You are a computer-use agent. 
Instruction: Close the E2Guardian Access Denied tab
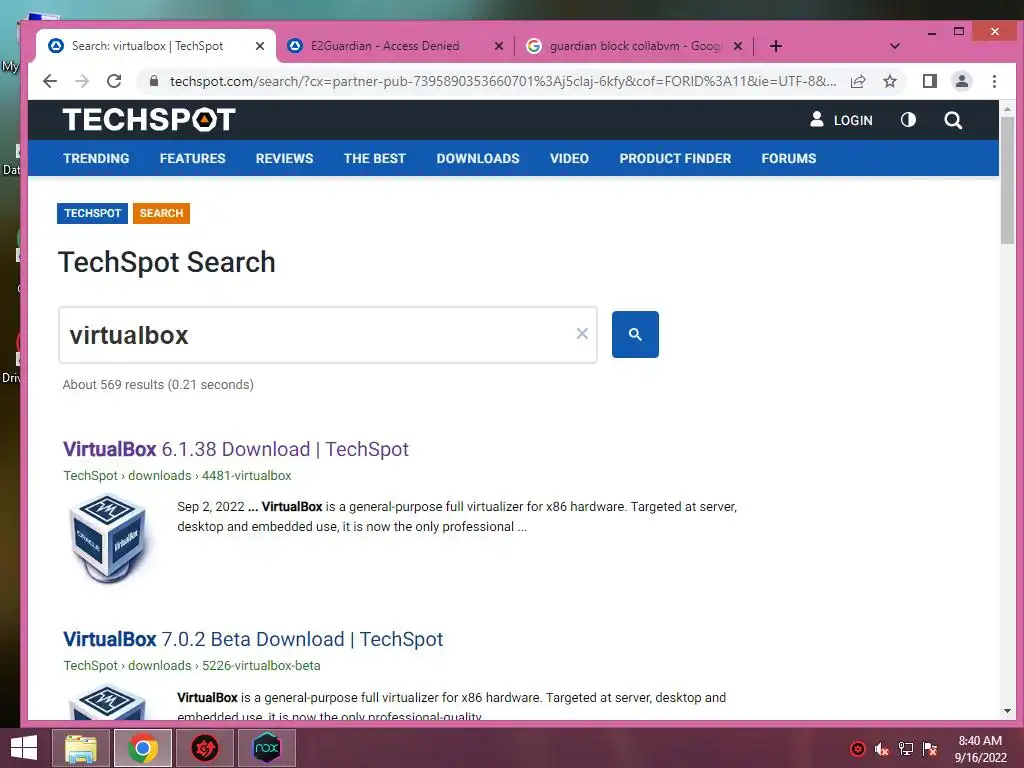[x=499, y=46]
